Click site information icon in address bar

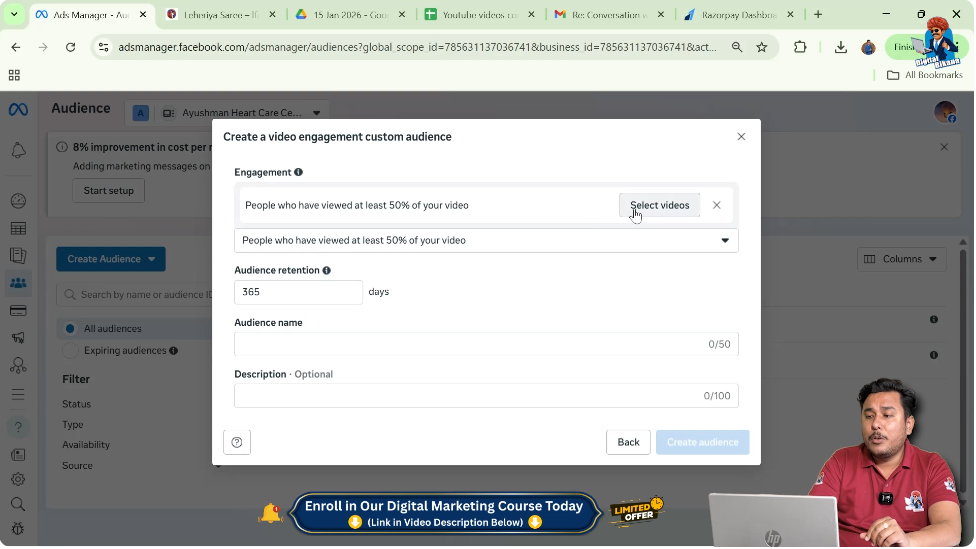point(103,47)
